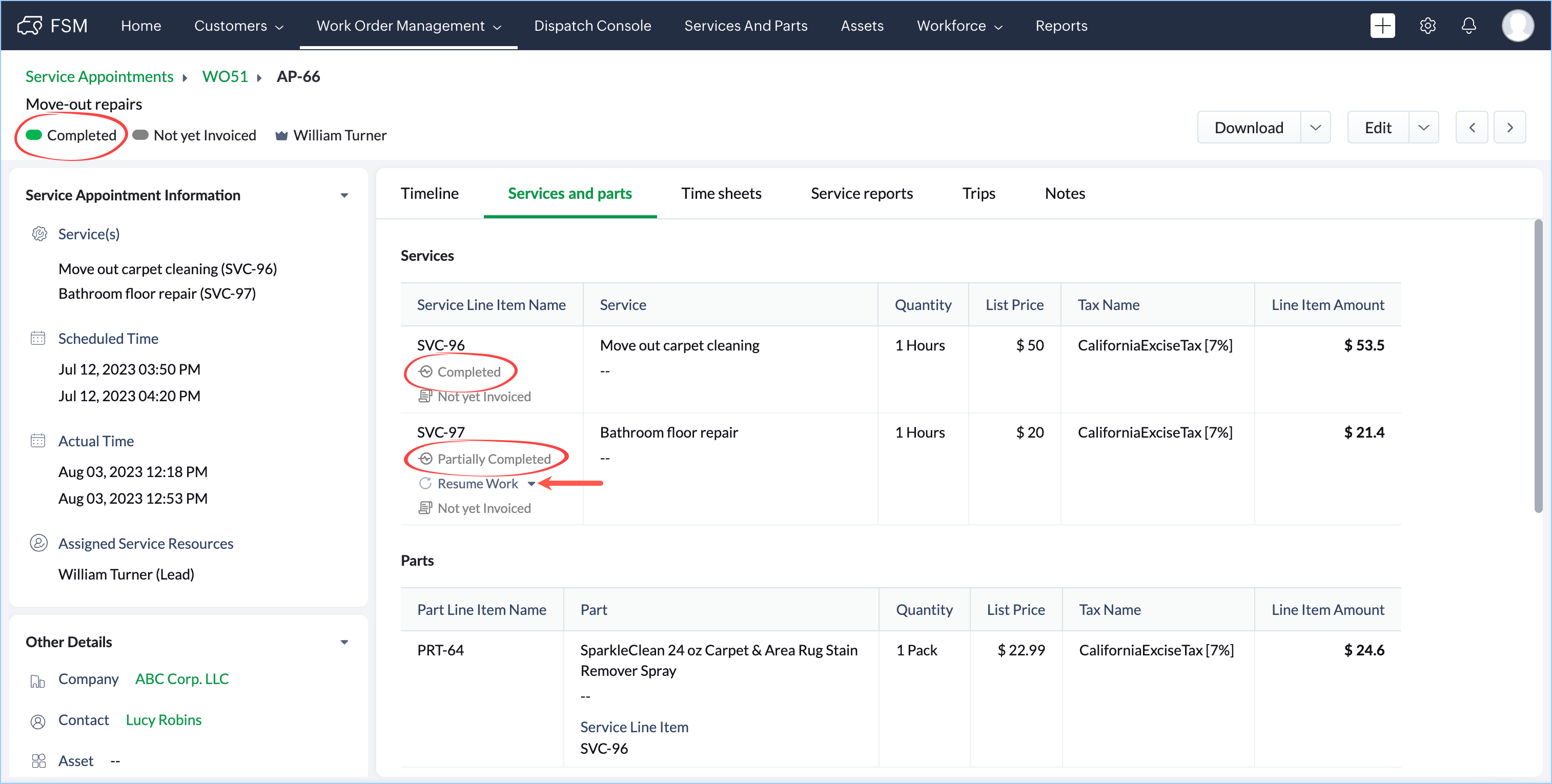The height and width of the screenshot is (784, 1552).
Task: Click SVC-96 Completed status icon
Action: tap(425, 372)
